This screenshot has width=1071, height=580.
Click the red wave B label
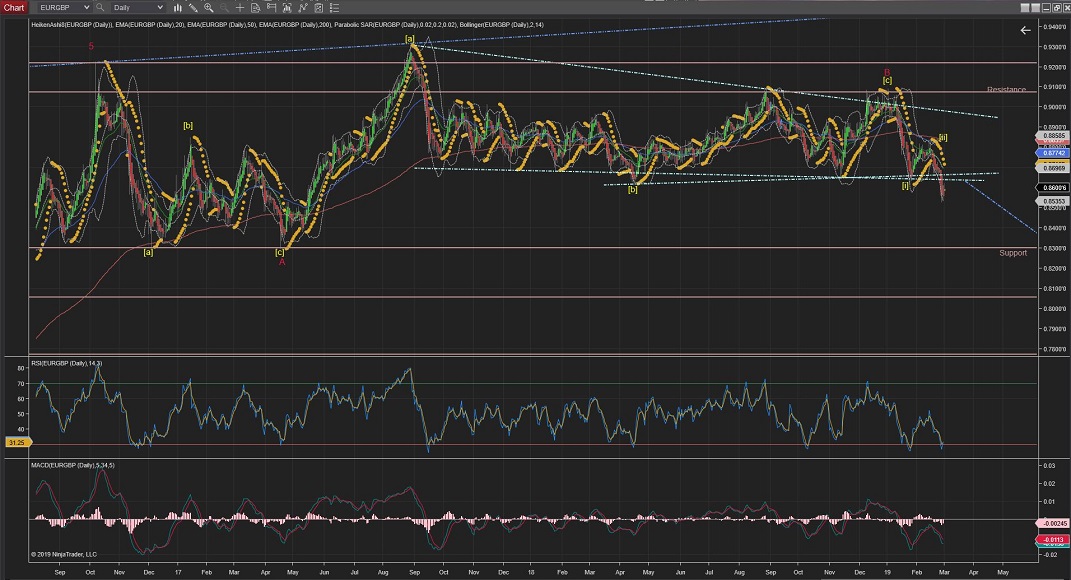(887, 72)
